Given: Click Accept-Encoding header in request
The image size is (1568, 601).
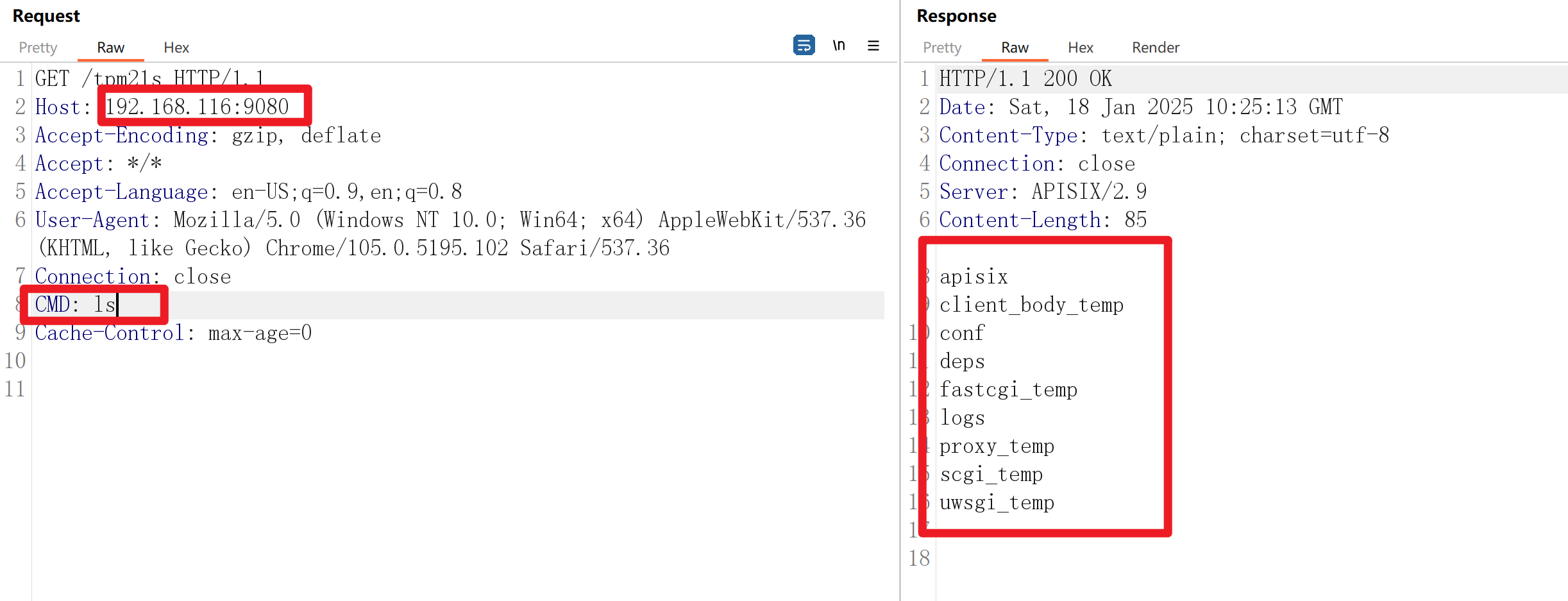Looking at the screenshot, I should [208, 135].
